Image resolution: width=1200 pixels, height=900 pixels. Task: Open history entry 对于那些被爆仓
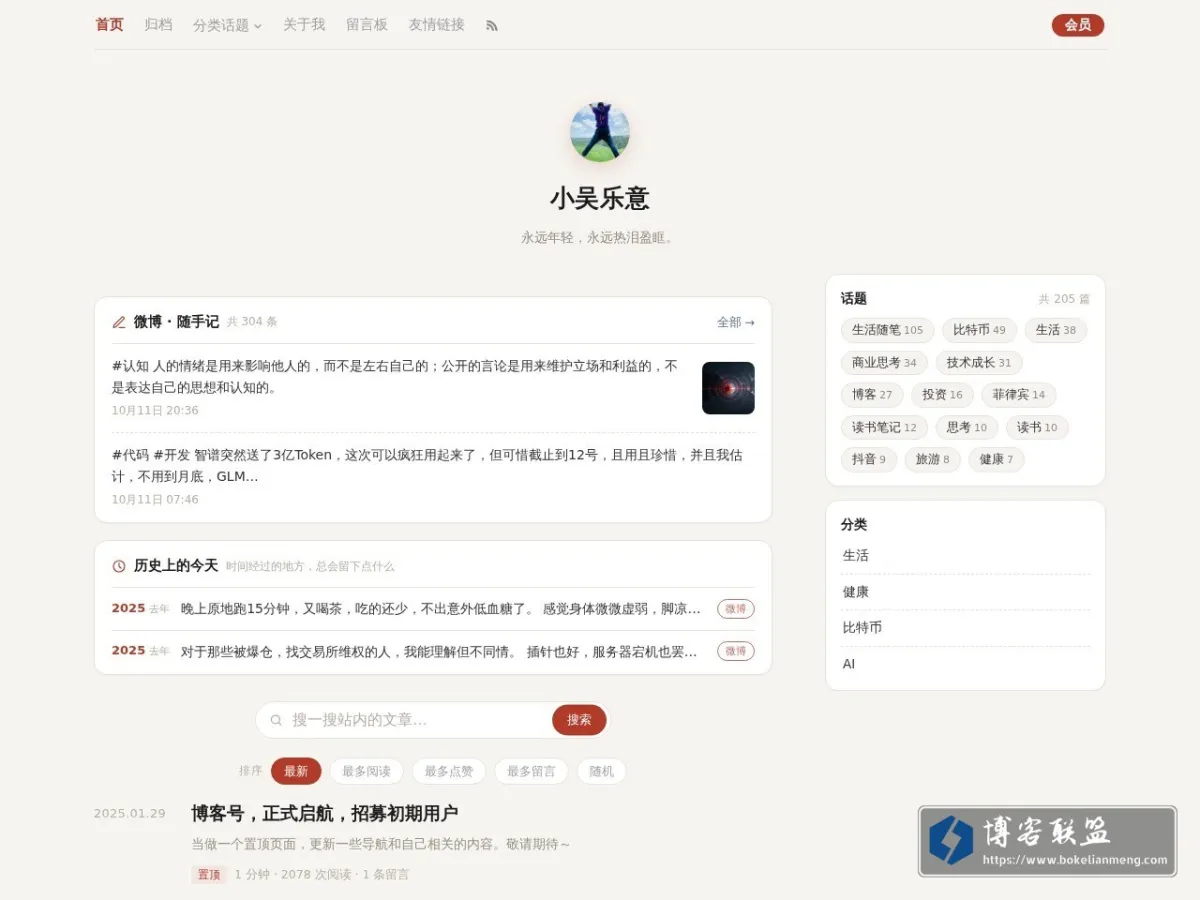click(440, 652)
